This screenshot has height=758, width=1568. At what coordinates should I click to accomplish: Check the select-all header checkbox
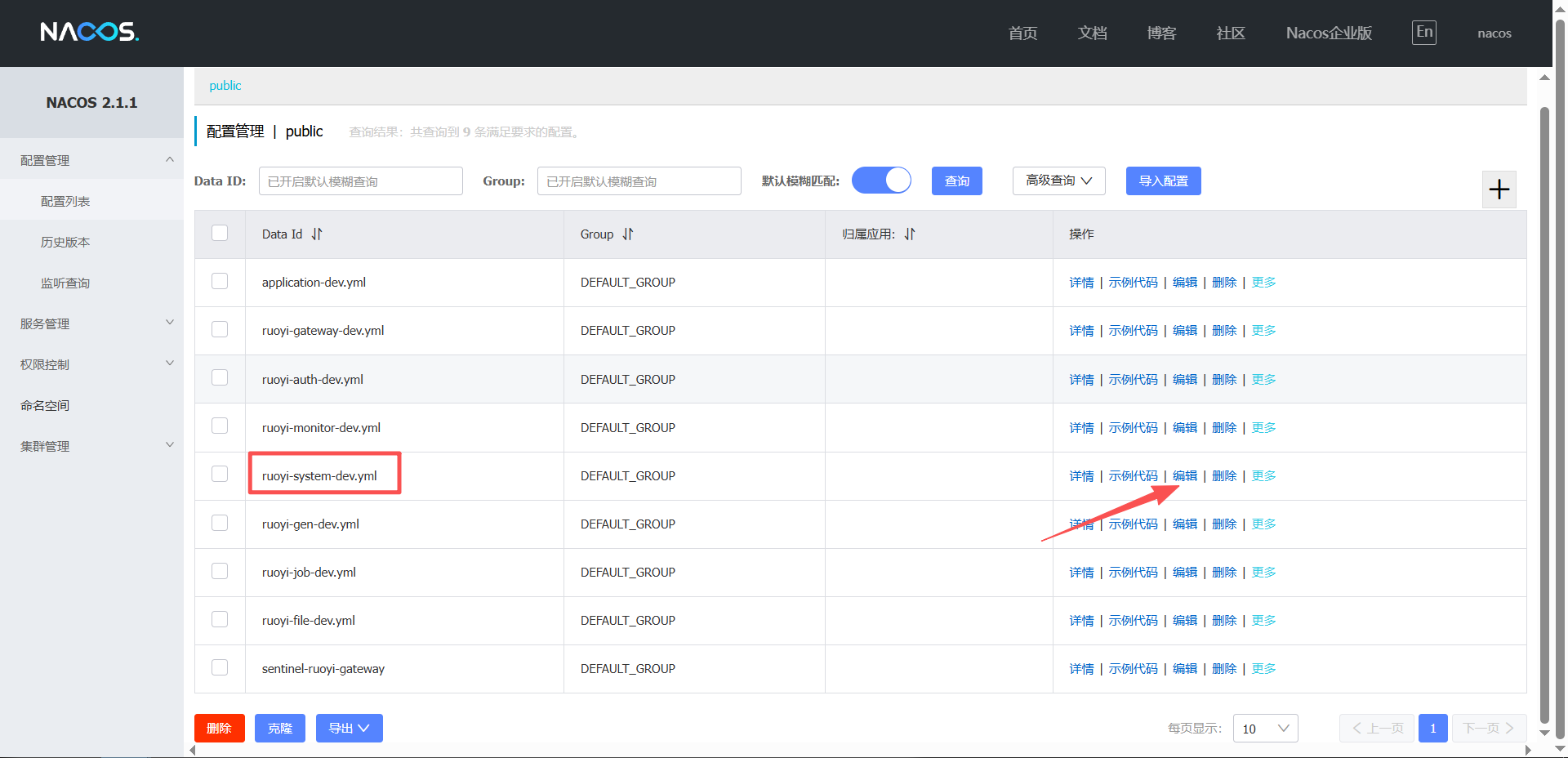pos(220,233)
